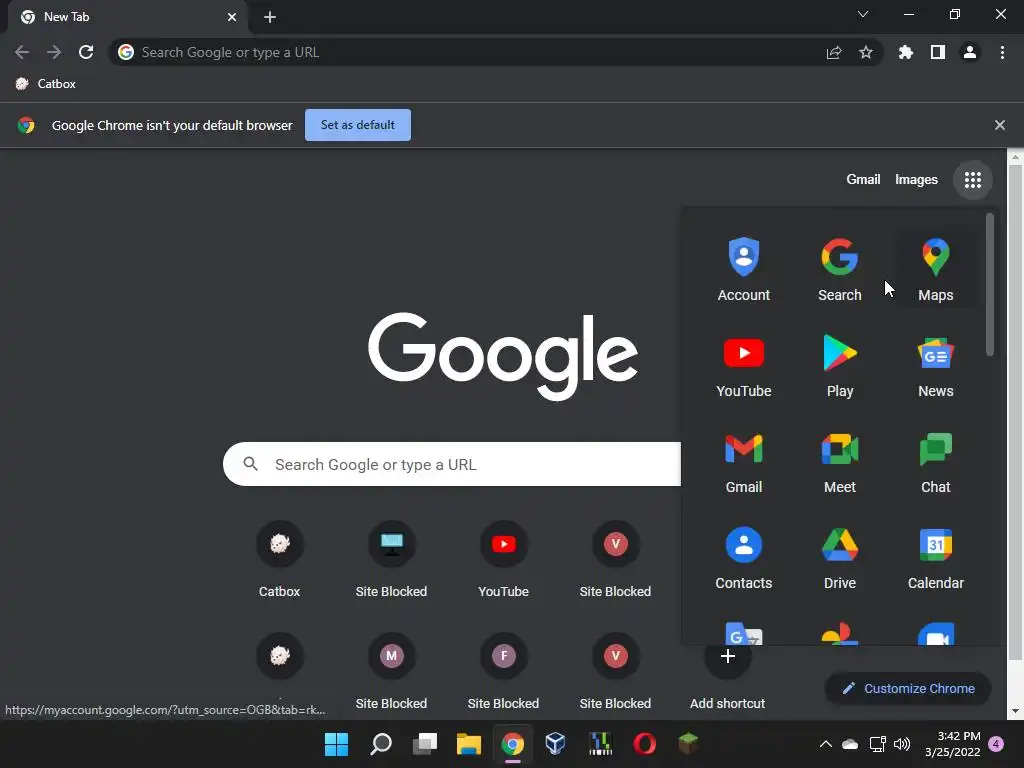This screenshot has height=768, width=1024.
Task: Toggle the Chrome side panel
Action: tap(937, 52)
